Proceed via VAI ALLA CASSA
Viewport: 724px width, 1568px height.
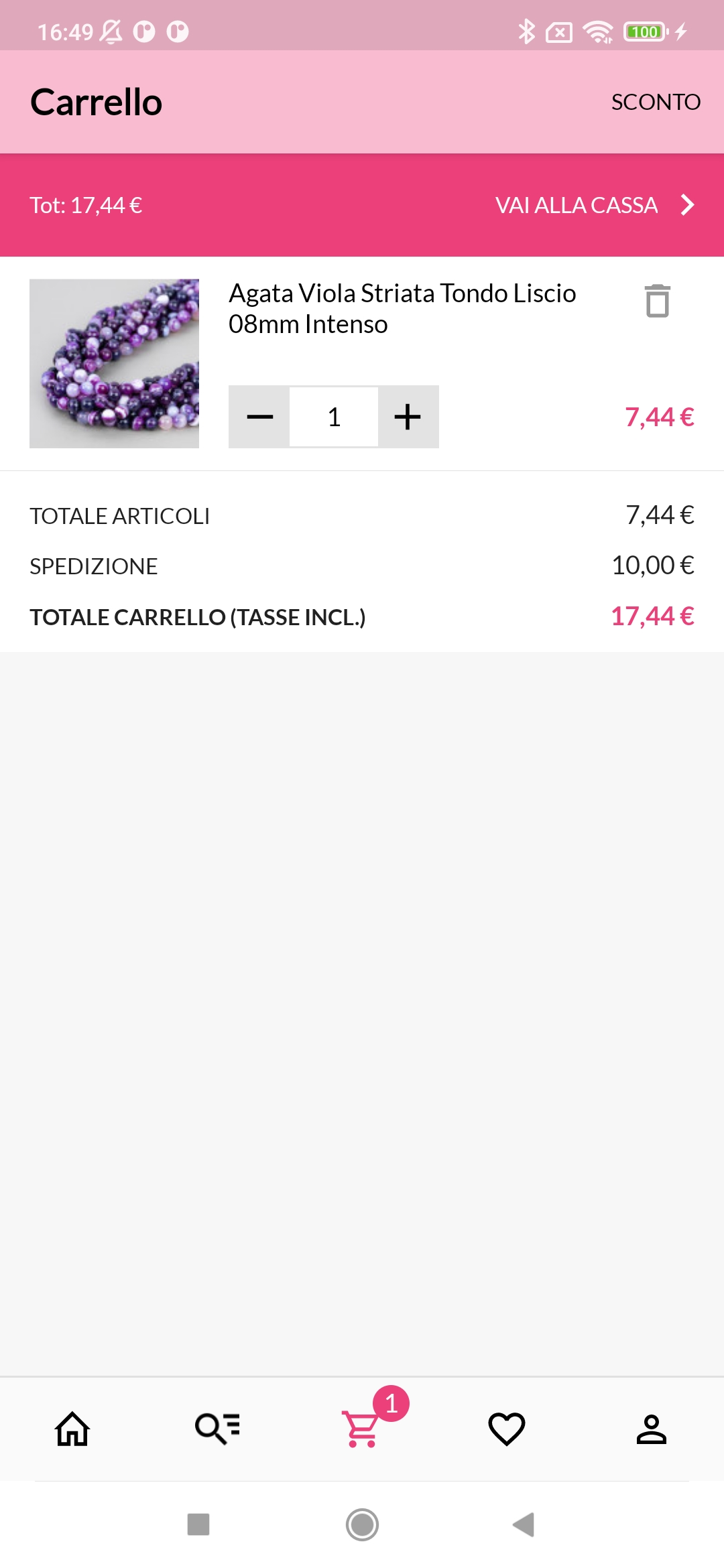click(x=576, y=205)
